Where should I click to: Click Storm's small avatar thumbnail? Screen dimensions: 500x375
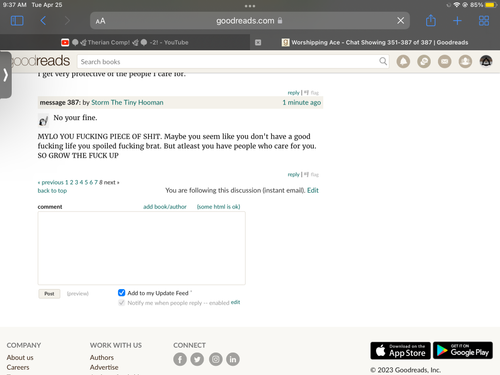tap(43, 120)
